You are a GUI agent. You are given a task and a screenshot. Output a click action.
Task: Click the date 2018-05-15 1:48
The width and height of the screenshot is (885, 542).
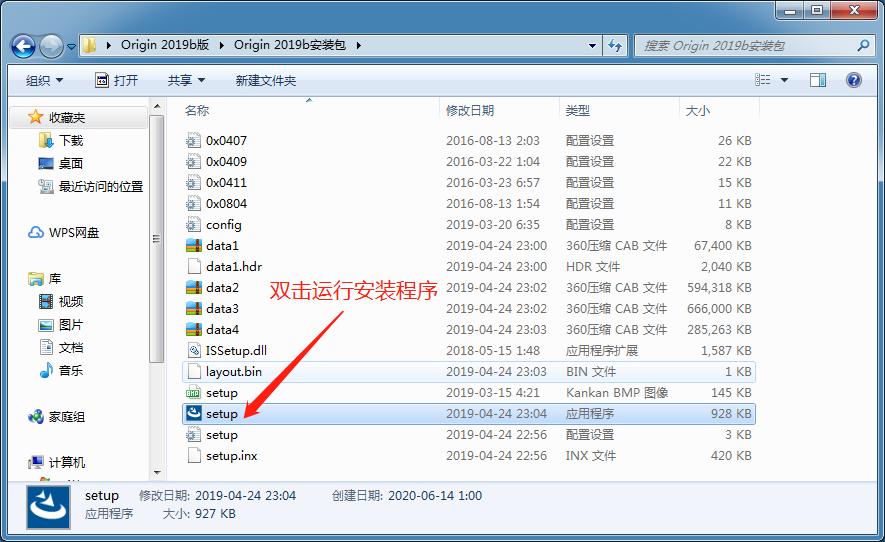493,351
